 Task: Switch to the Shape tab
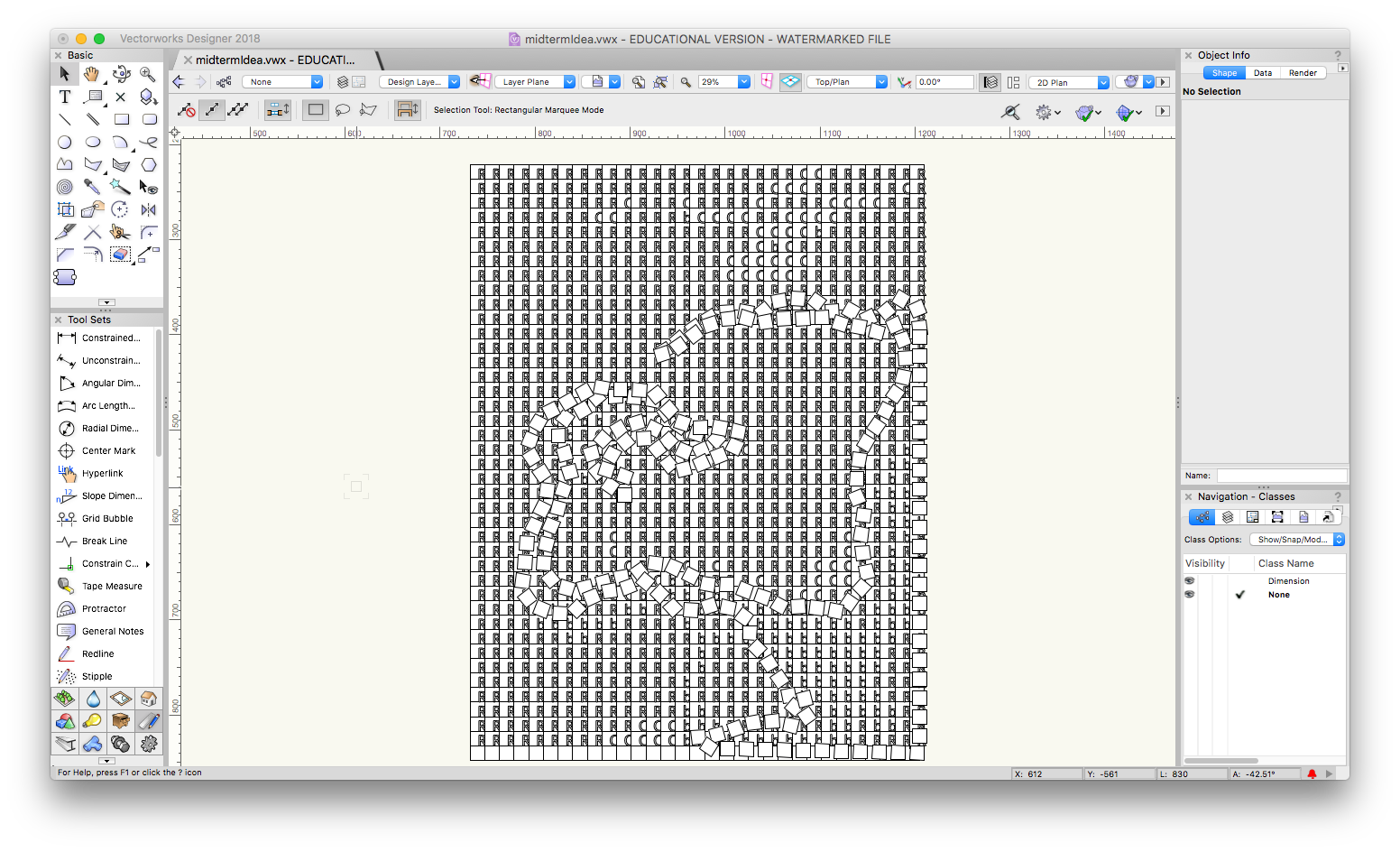(1224, 73)
